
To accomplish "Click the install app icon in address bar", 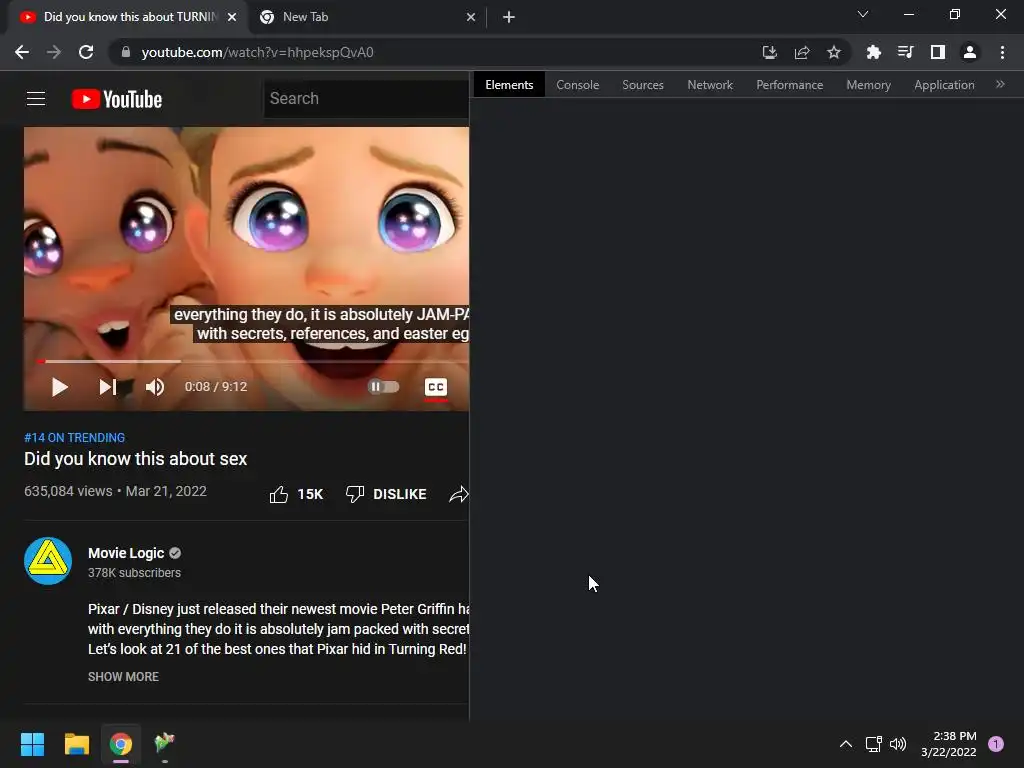I will [x=770, y=52].
